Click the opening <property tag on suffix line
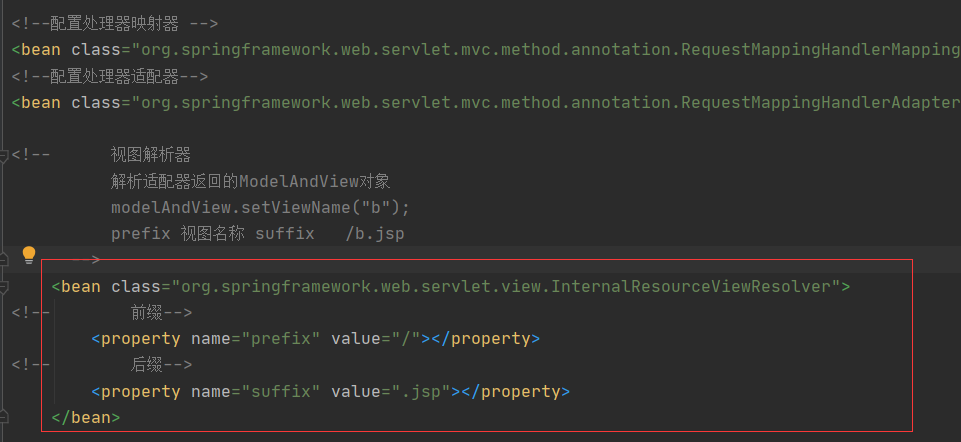This screenshot has height=442, width=961. pyautogui.click(x=136, y=391)
